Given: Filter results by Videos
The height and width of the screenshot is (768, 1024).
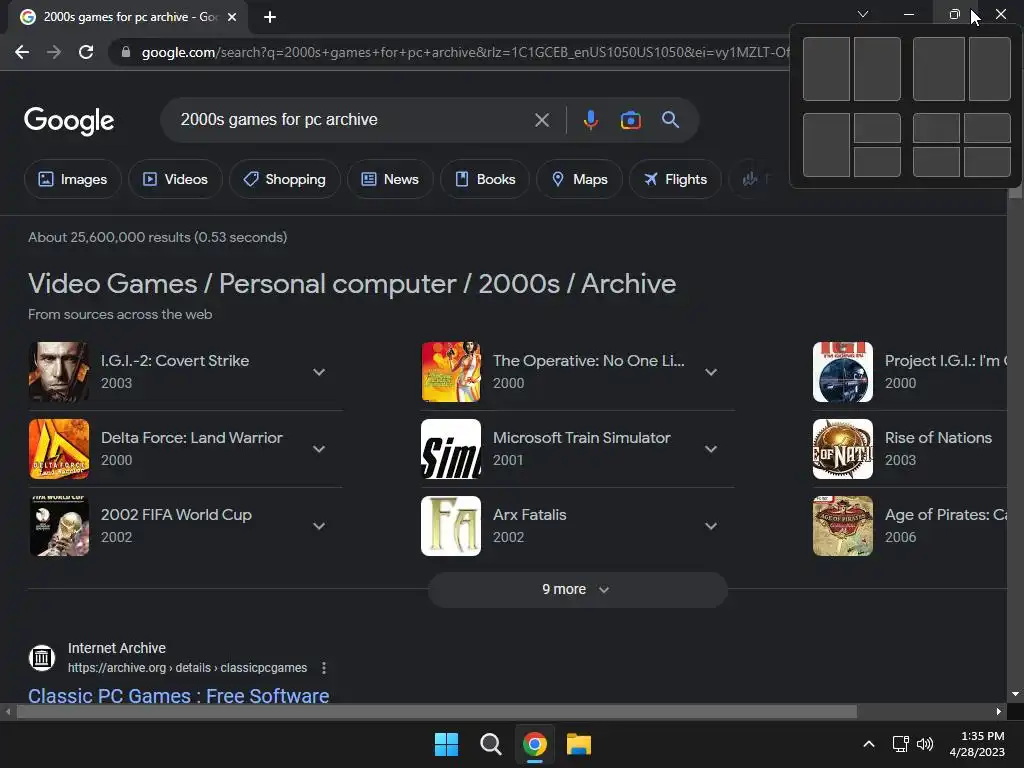Looking at the screenshot, I should [175, 179].
